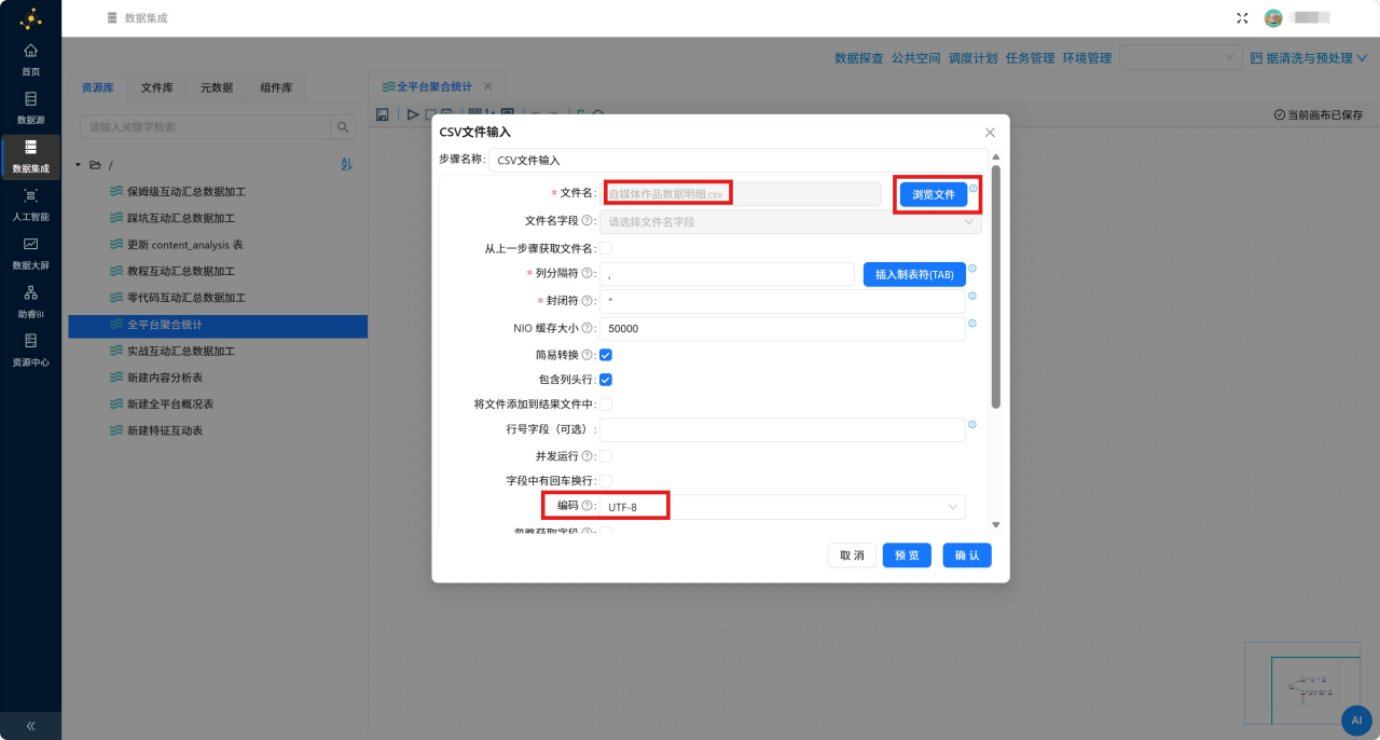
Task: Click the resource keyword search field
Action: (205, 127)
